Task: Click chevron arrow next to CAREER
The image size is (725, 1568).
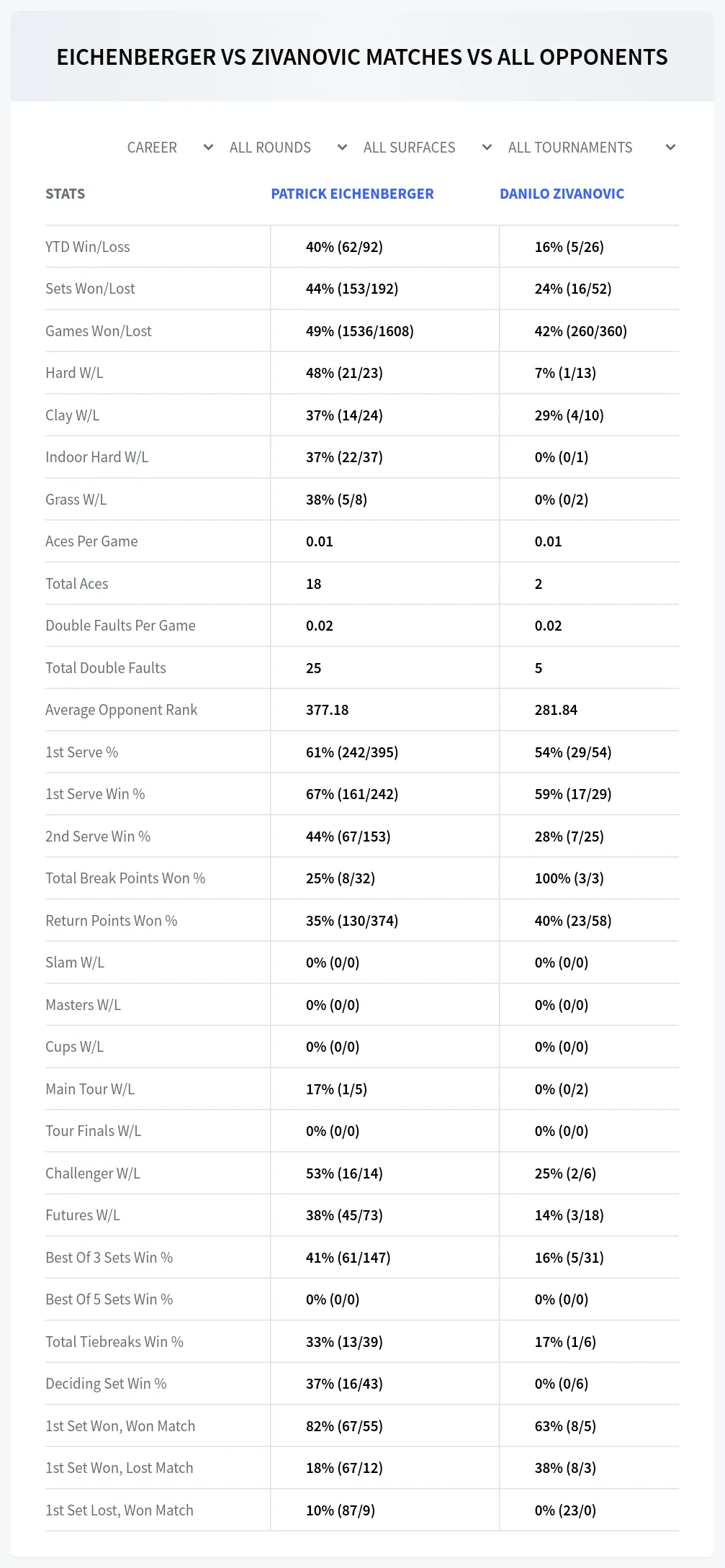Action: [x=208, y=148]
